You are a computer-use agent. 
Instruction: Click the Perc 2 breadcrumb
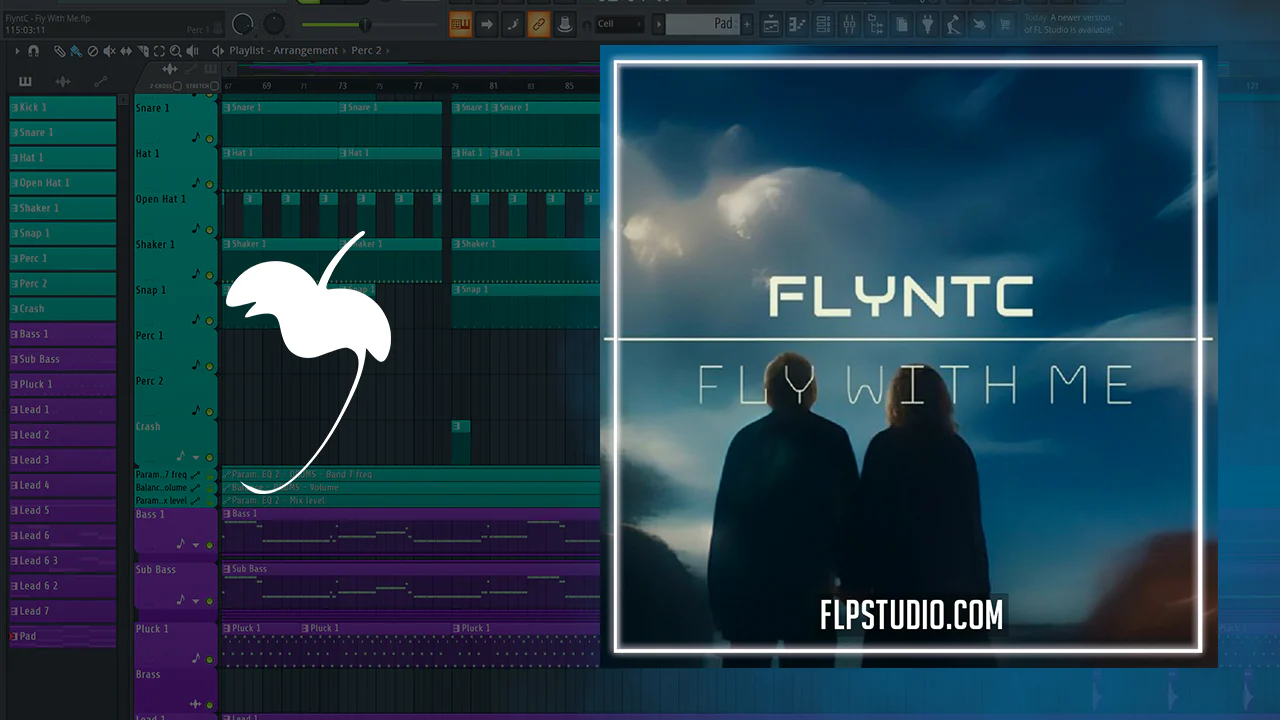pos(367,50)
